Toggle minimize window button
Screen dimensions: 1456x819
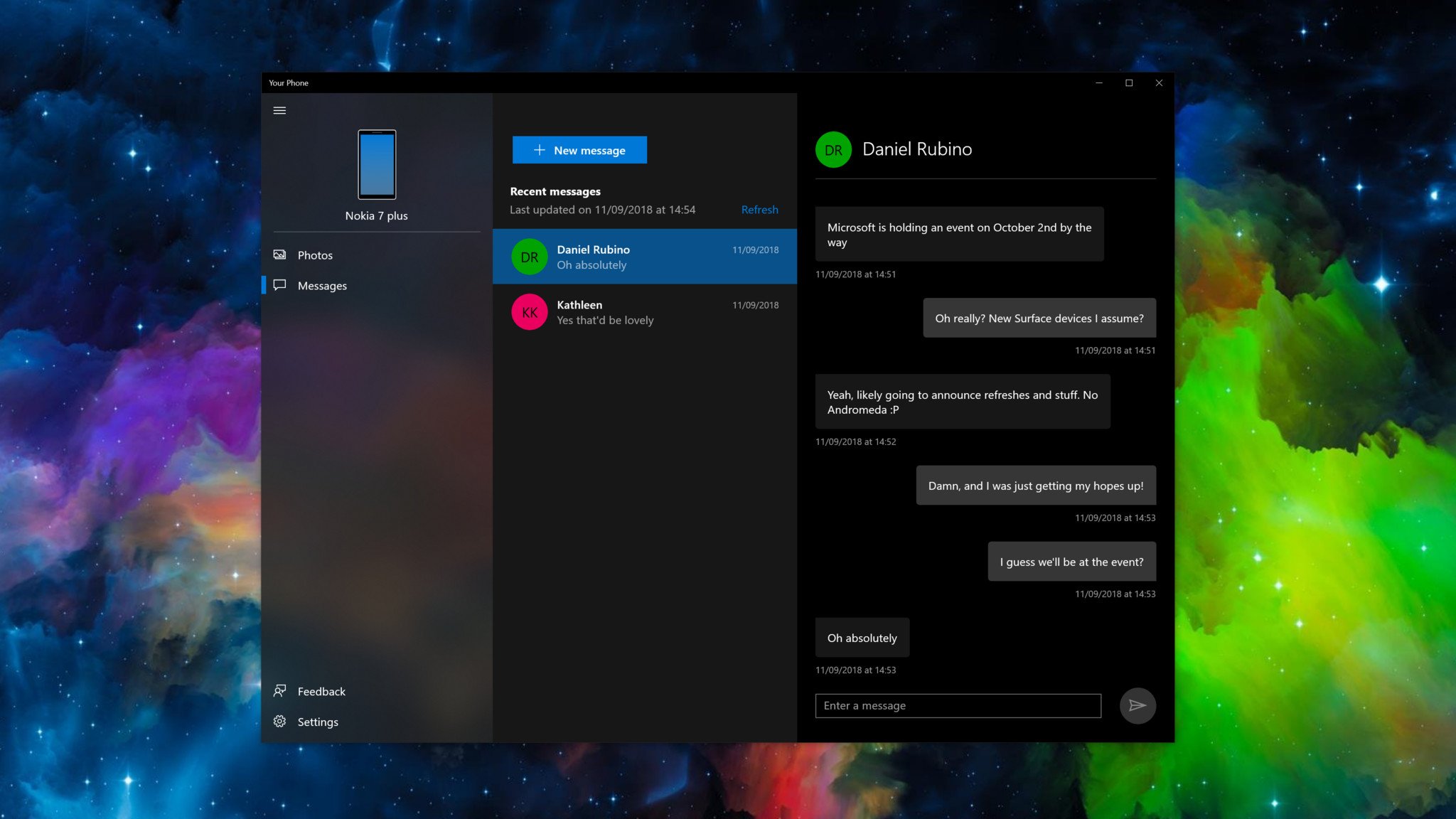pos(1098,83)
